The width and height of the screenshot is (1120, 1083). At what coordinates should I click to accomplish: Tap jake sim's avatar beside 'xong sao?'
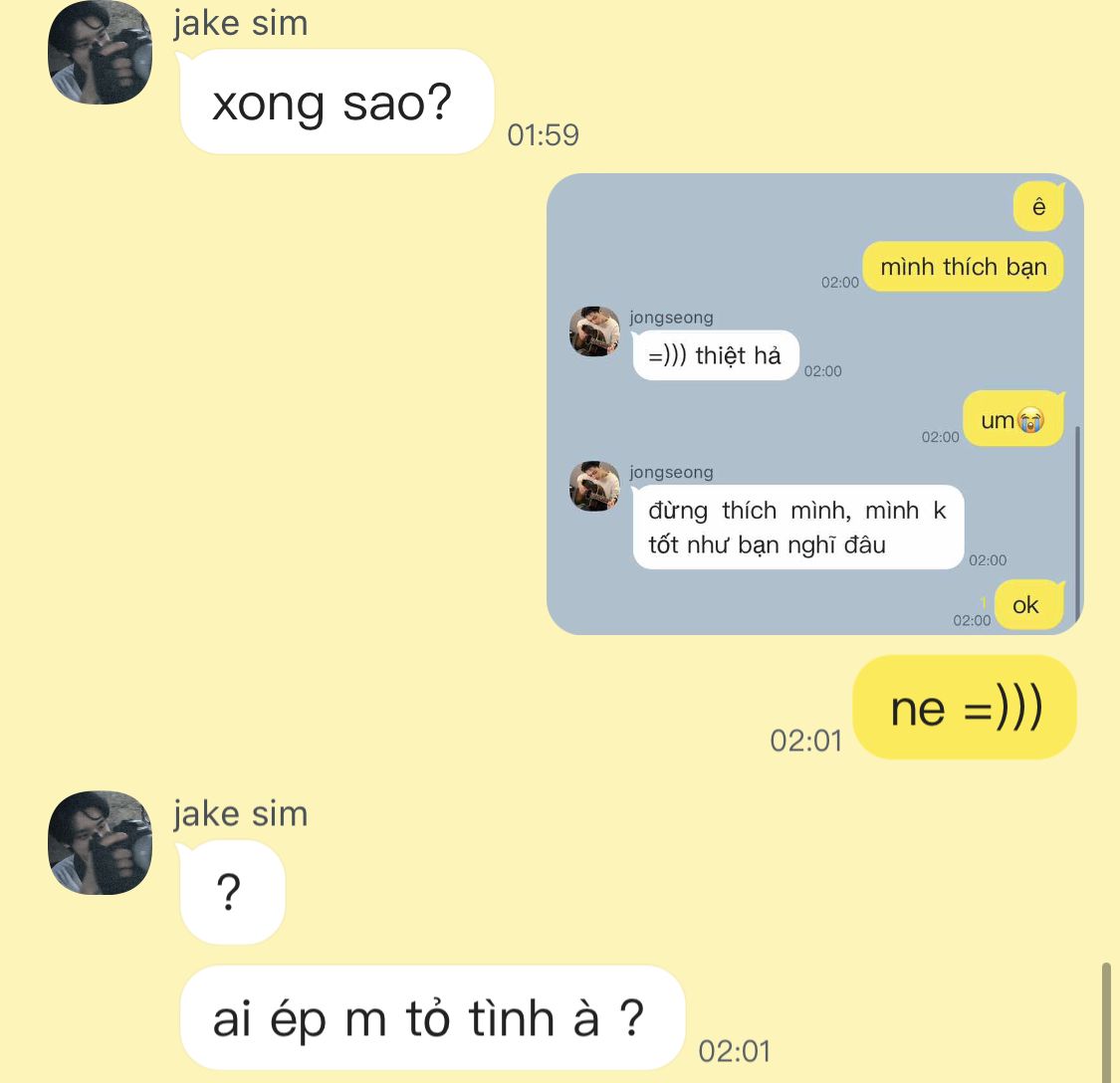[x=100, y=53]
